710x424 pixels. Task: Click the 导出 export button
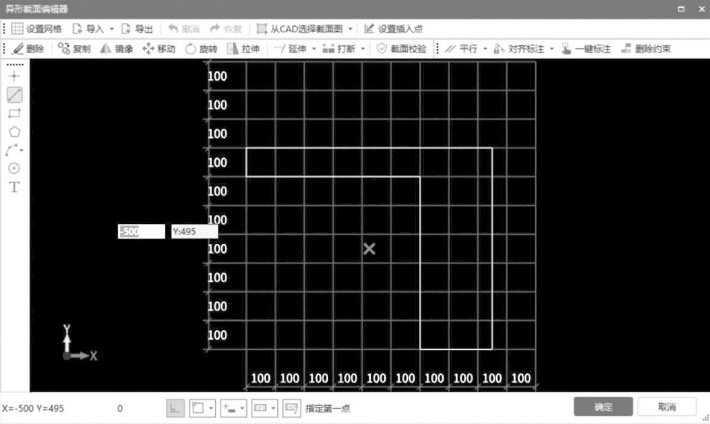tap(137, 29)
